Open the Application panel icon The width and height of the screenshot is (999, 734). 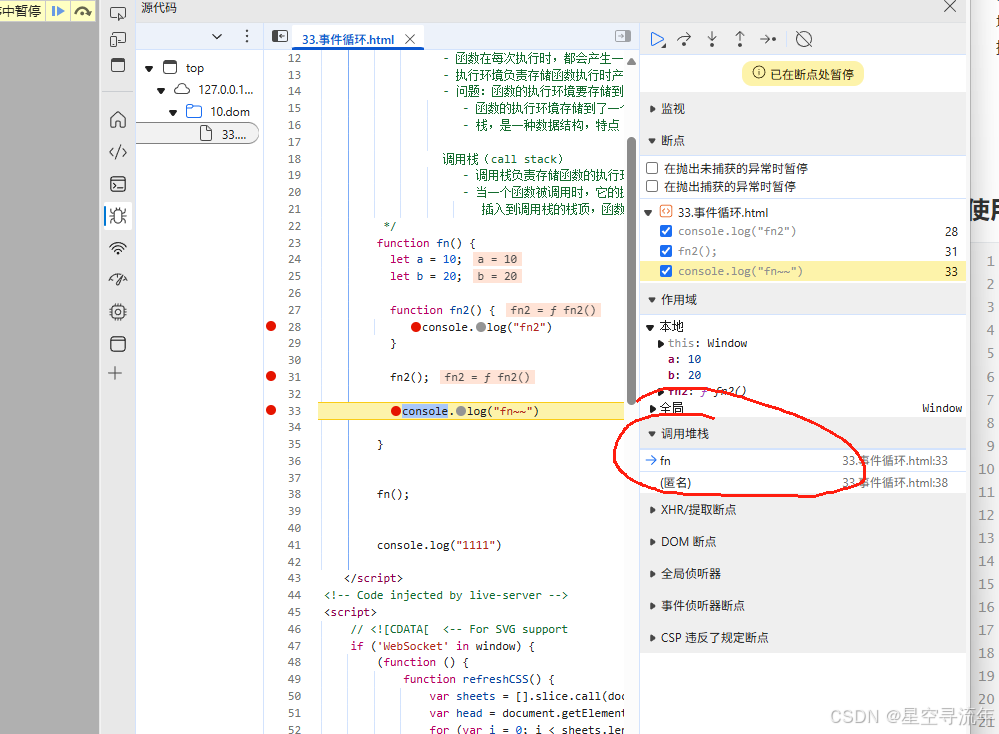click(x=118, y=344)
